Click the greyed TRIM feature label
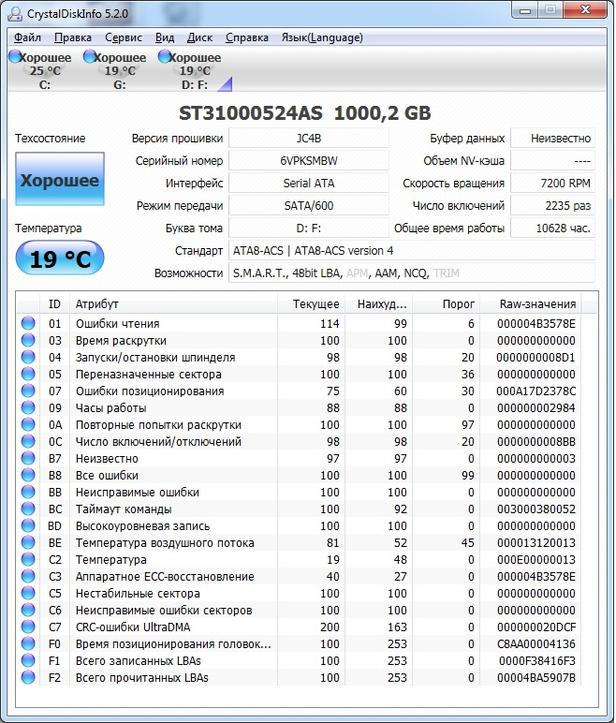Screen dimensions: 616x723 click(x=446, y=273)
